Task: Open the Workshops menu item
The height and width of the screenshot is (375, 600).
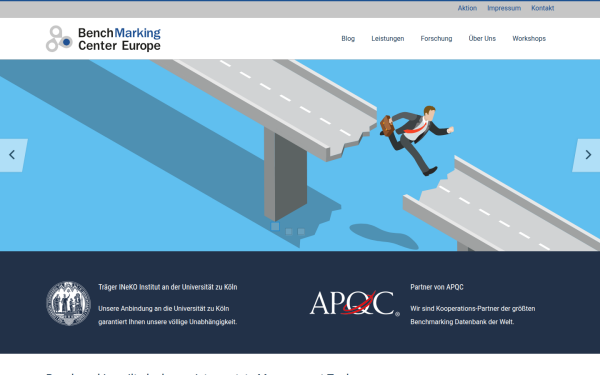Action: [529, 39]
